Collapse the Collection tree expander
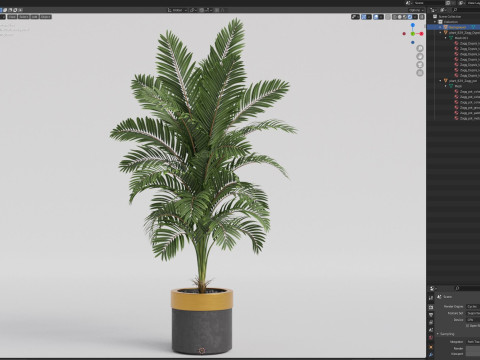 435,22
